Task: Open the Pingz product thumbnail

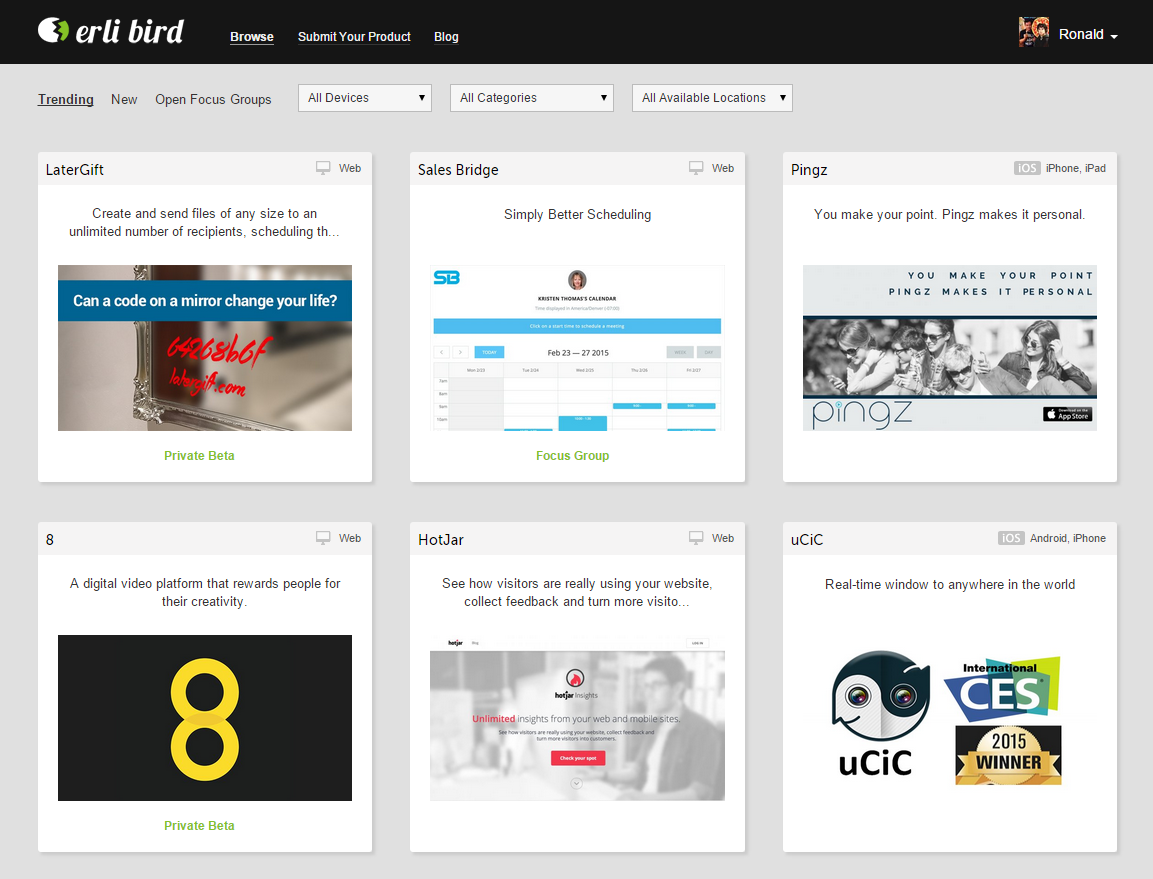Action: point(948,347)
